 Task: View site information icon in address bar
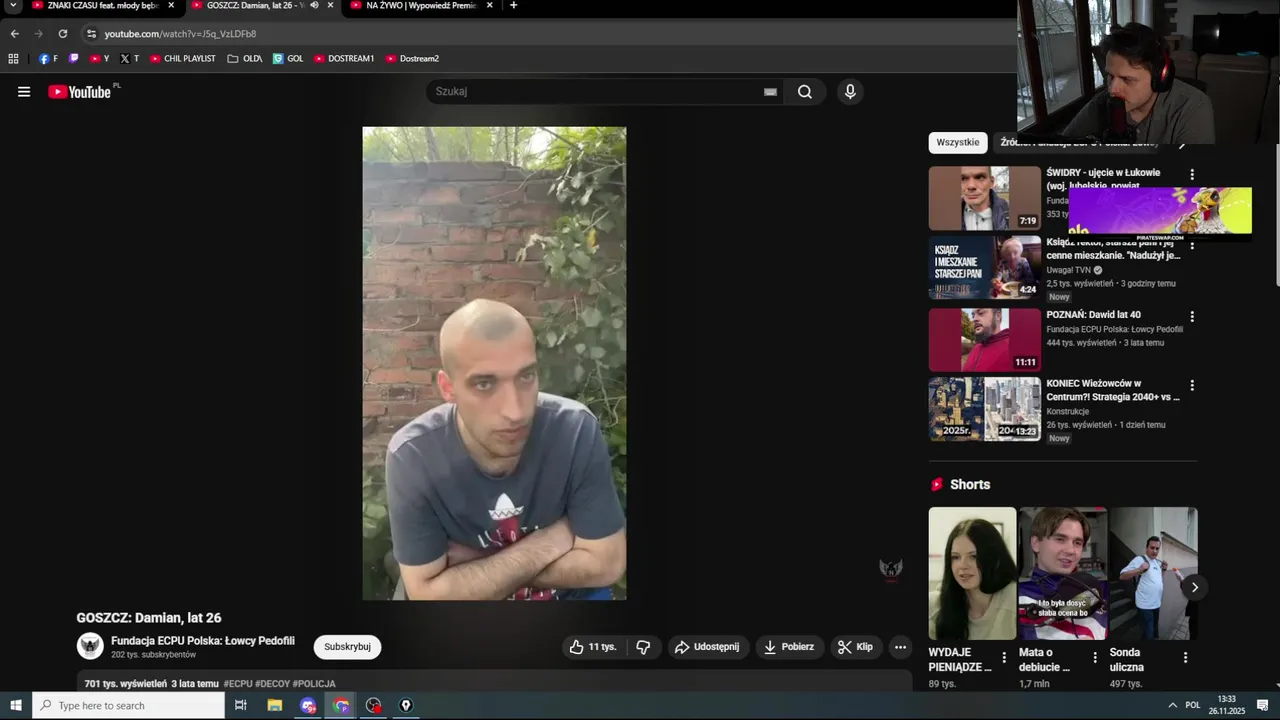pyautogui.click(x=92, y=34)
